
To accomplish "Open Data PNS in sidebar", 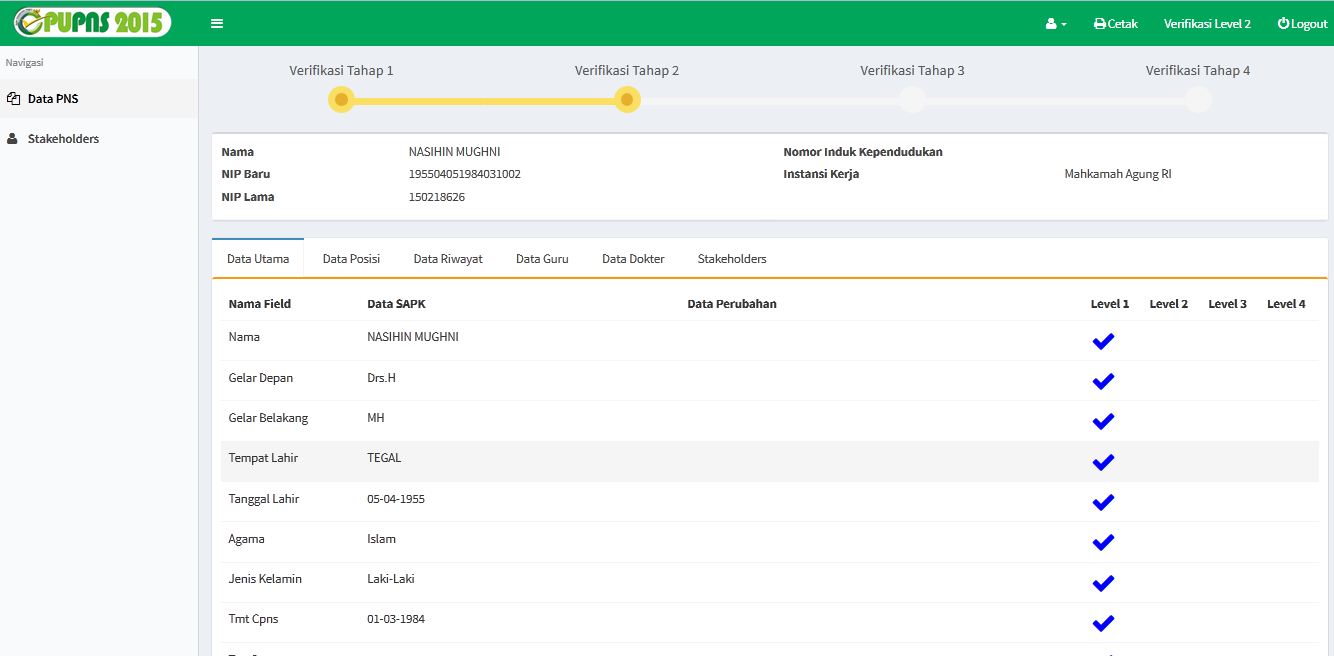I will click(x=53, y=99).
